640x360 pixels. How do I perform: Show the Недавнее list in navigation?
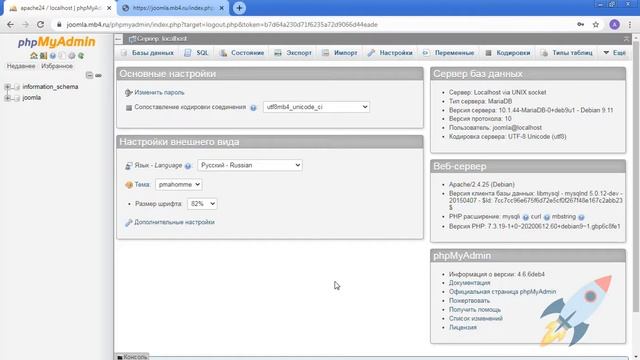coord(21,66)
